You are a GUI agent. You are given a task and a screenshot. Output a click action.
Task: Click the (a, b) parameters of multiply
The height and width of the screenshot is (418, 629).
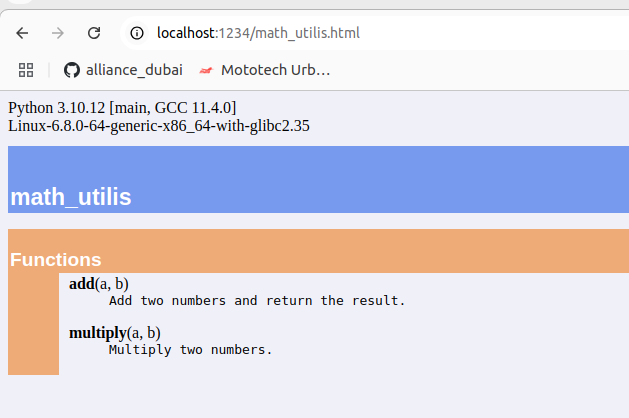tap(144, 333)
